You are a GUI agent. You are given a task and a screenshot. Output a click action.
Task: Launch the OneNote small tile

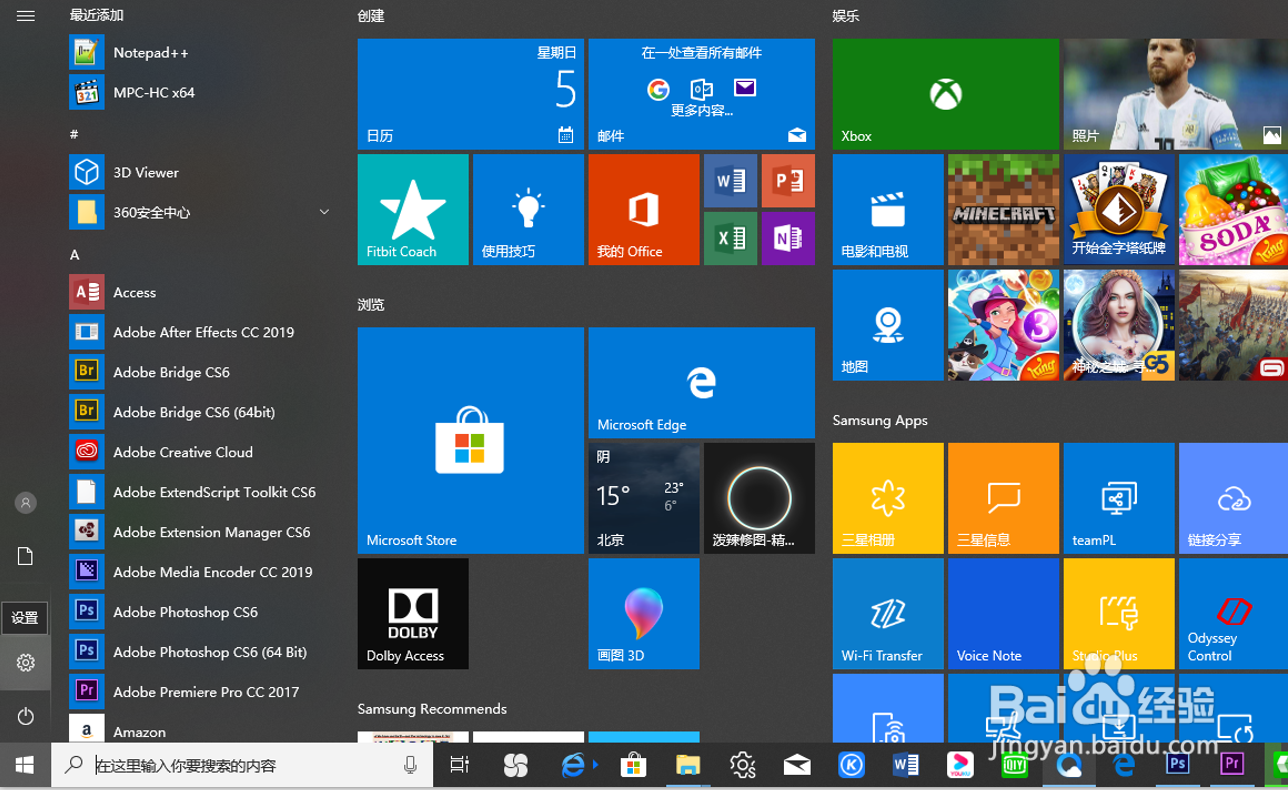(788, 238)
